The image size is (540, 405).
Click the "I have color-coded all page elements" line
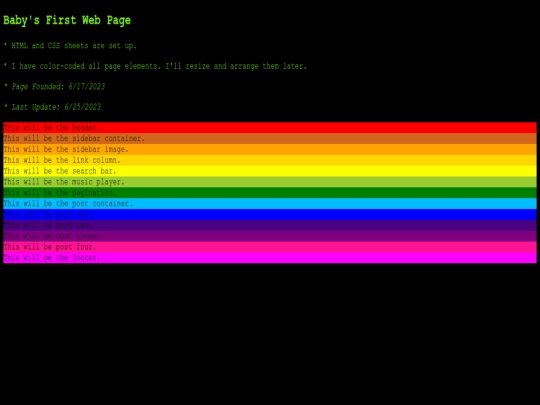point(155,66)
